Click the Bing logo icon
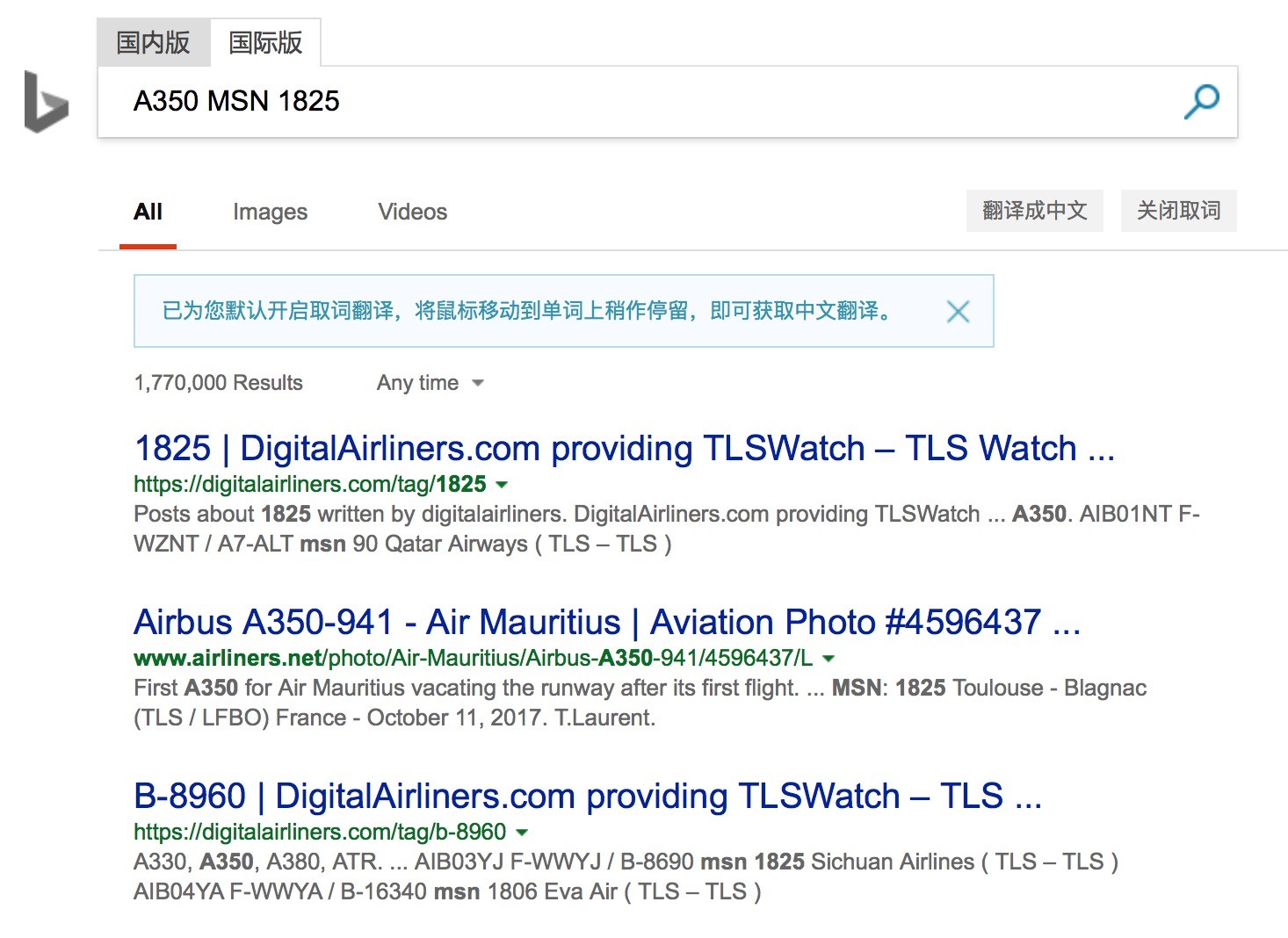Image resolution: width=1288 pixels, height=938 pixels. (47, 102)
